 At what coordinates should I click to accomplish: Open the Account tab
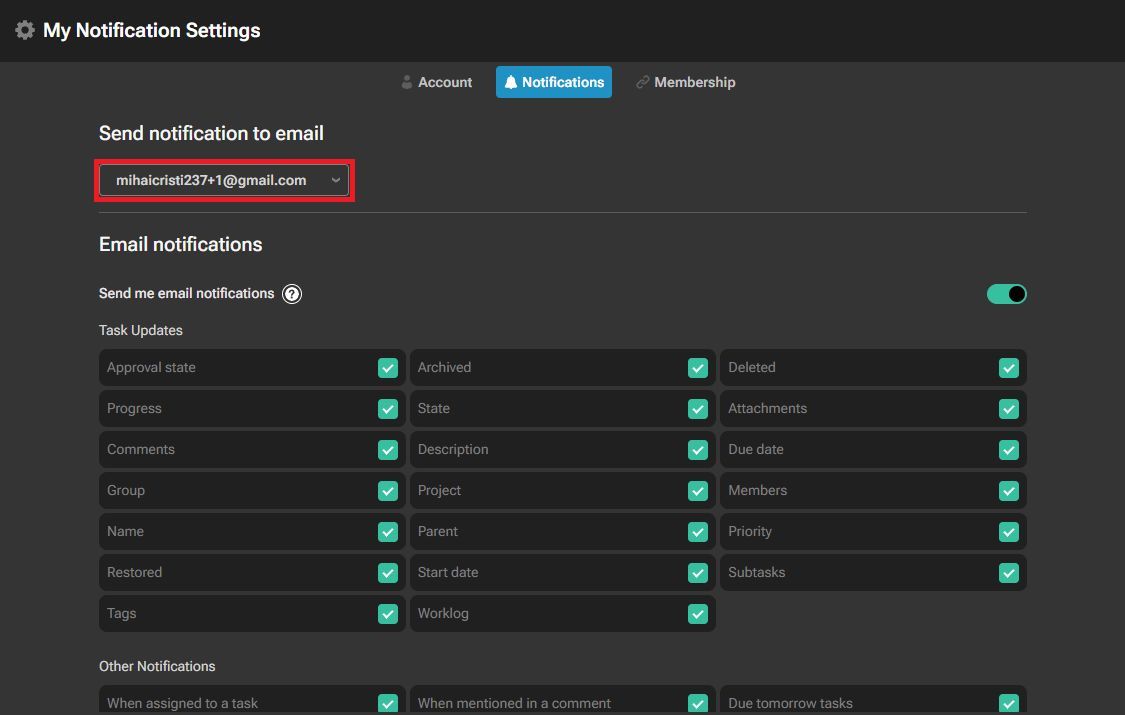pos(436,82)
